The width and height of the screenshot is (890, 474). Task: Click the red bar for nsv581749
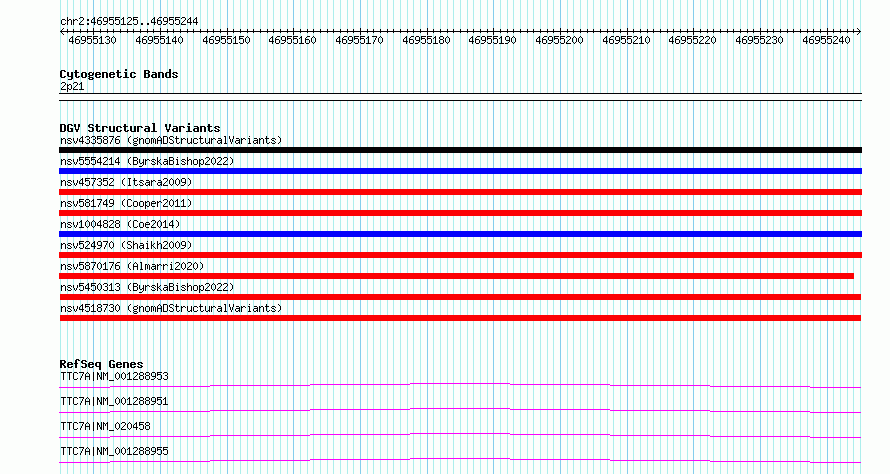[x=460, y=213]
